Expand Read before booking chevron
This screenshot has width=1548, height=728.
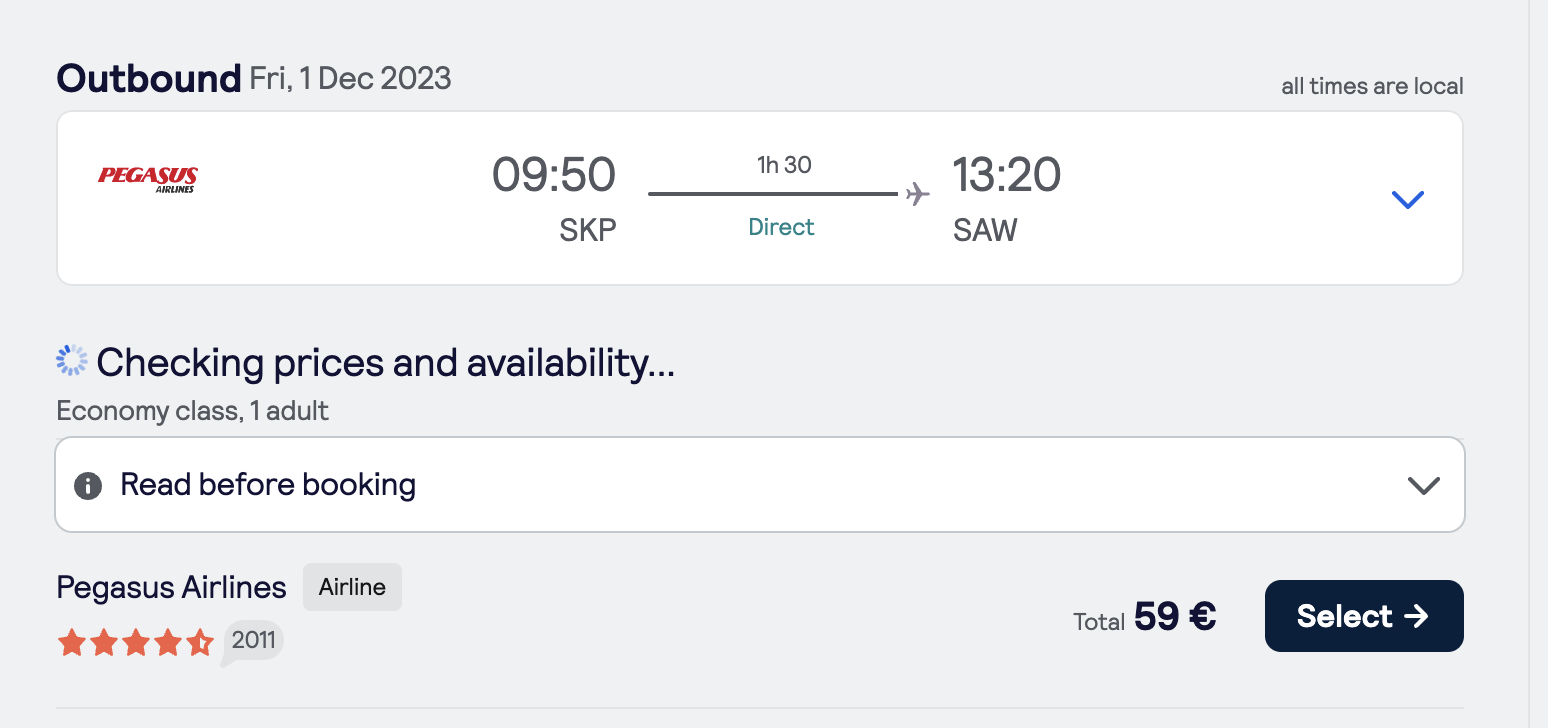tap(1423, 486)
